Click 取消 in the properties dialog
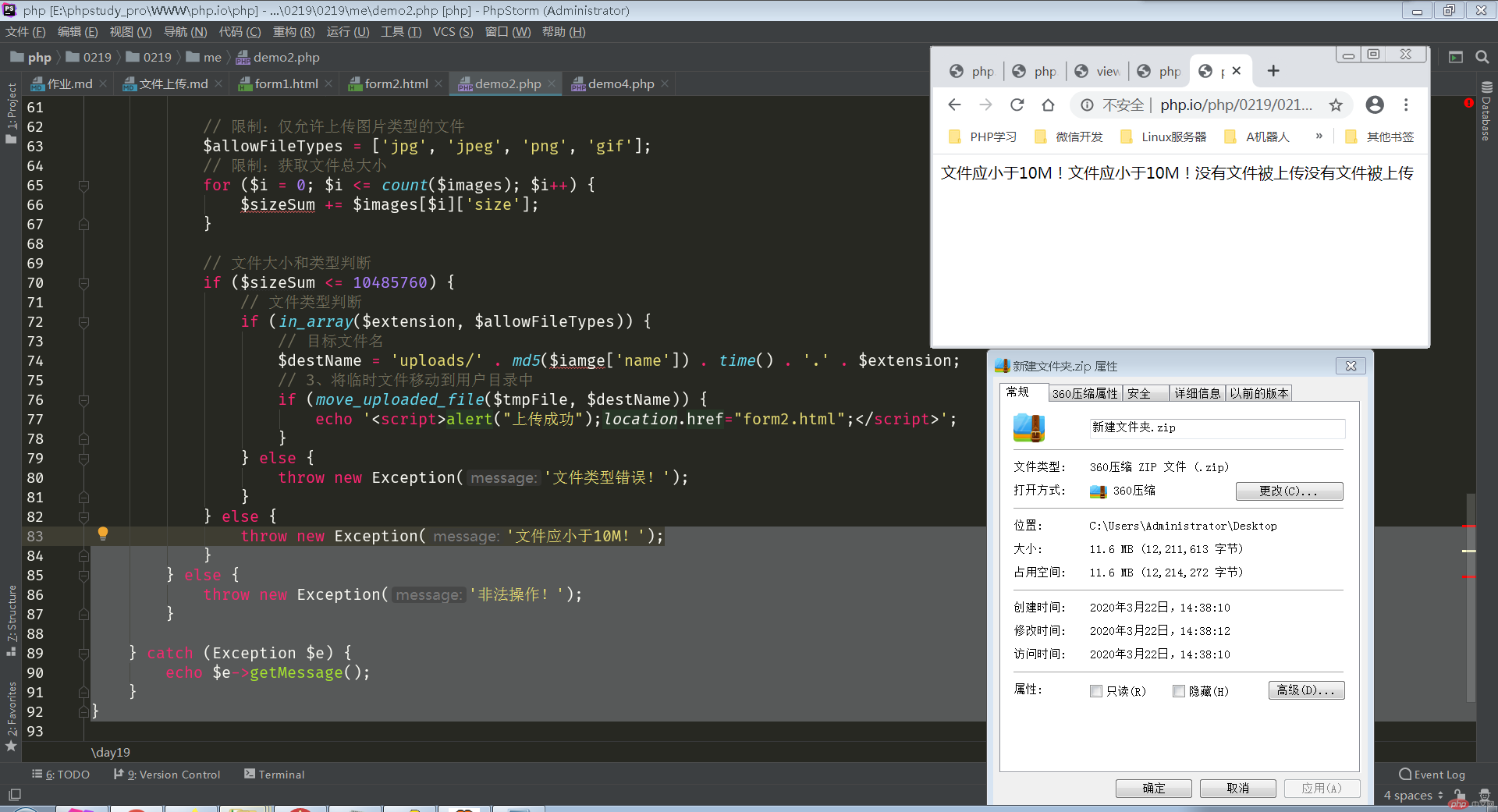The image size is (1498, 812). (1237, 788)
